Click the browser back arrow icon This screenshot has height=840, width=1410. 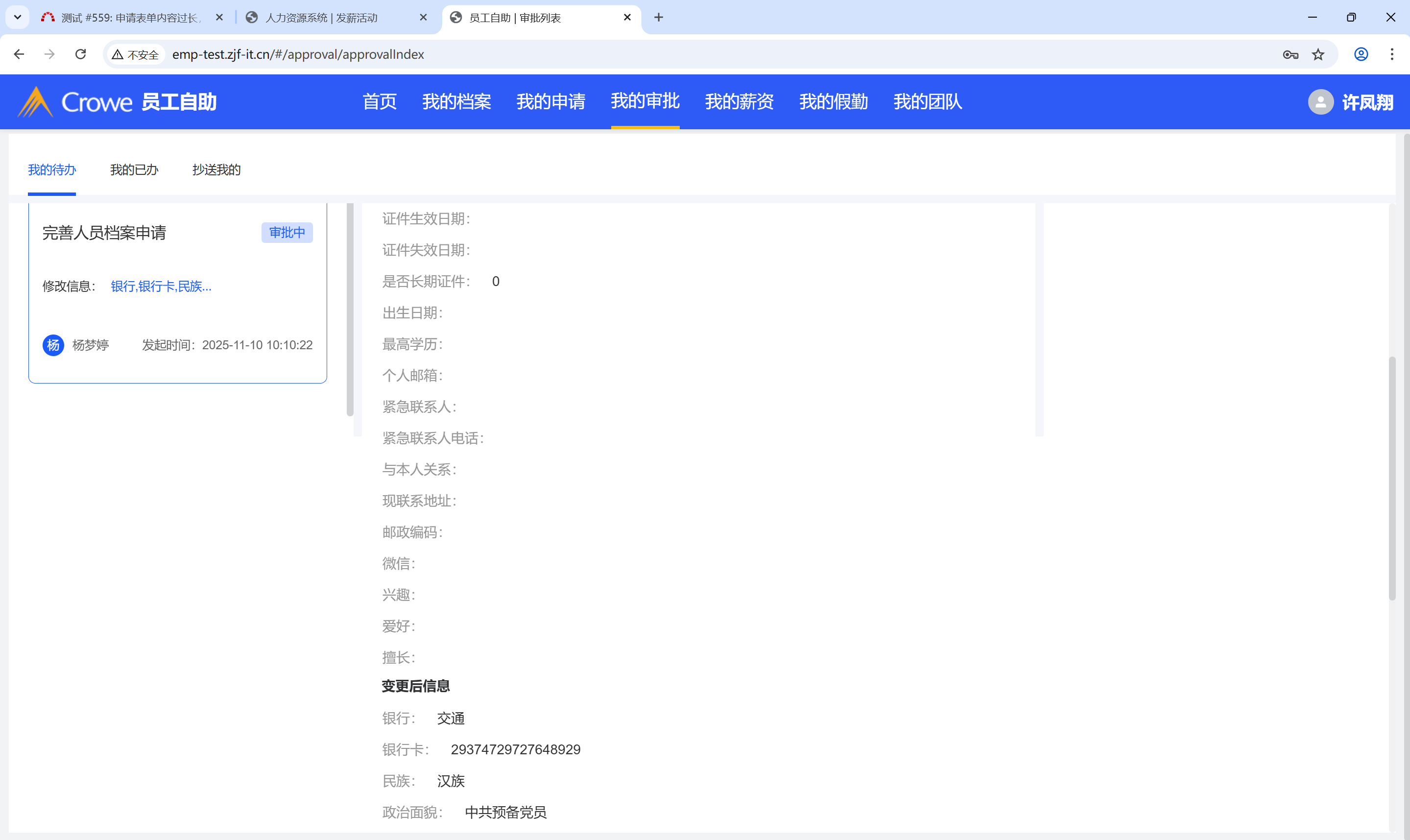[x=19, y=54]
